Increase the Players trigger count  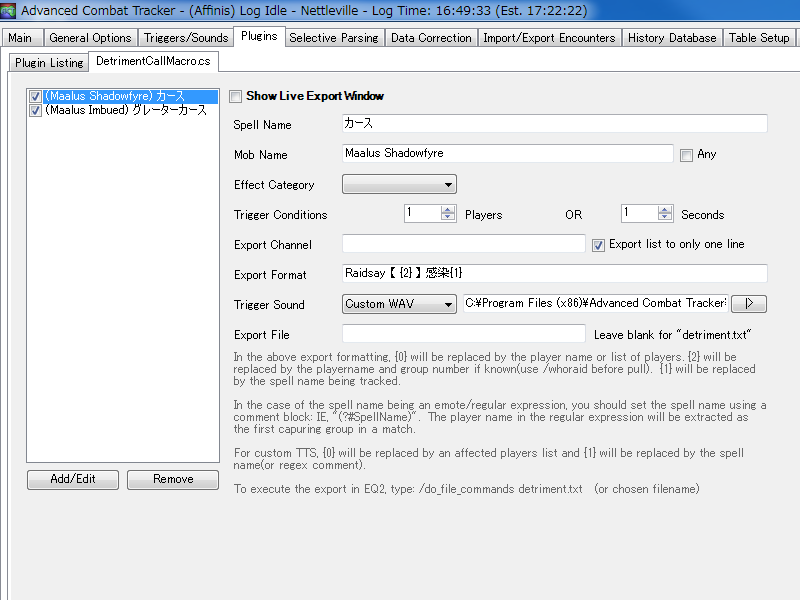tap(448, 209)
